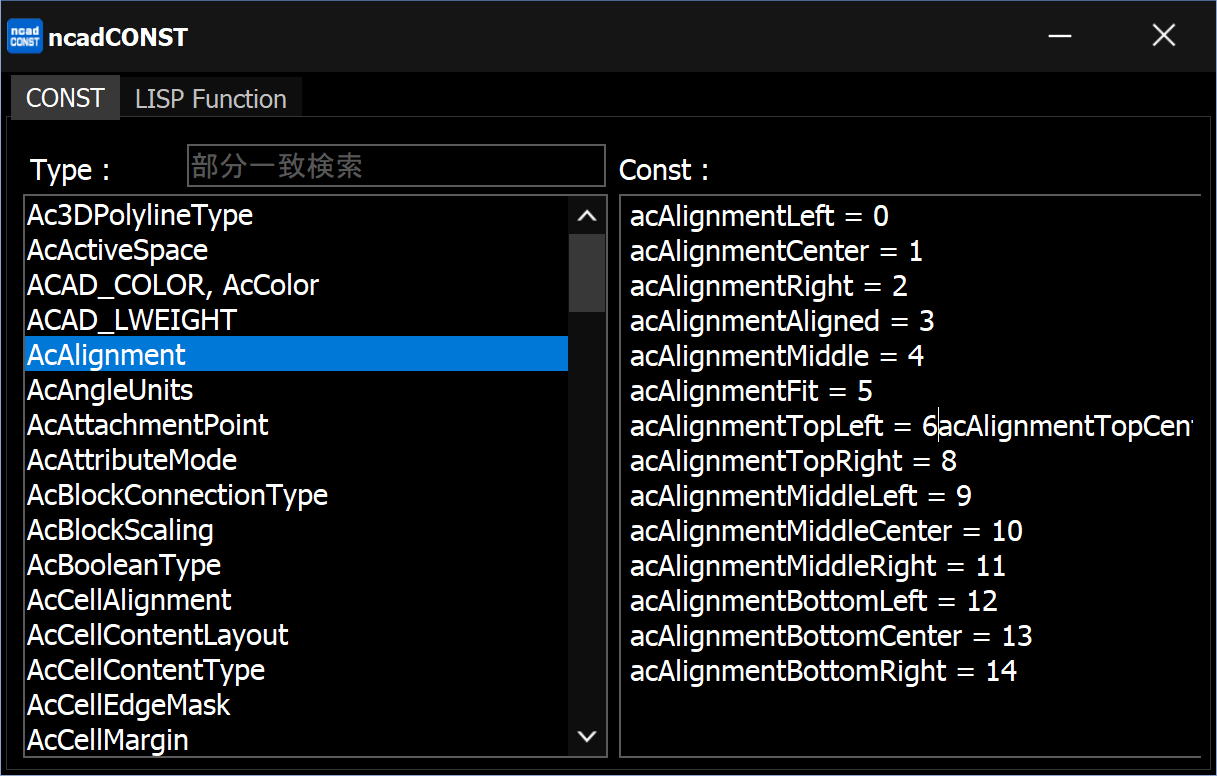Select AcCellMargin in the Type list
This screenshot has height=776, width=1217.
point(296,740)
